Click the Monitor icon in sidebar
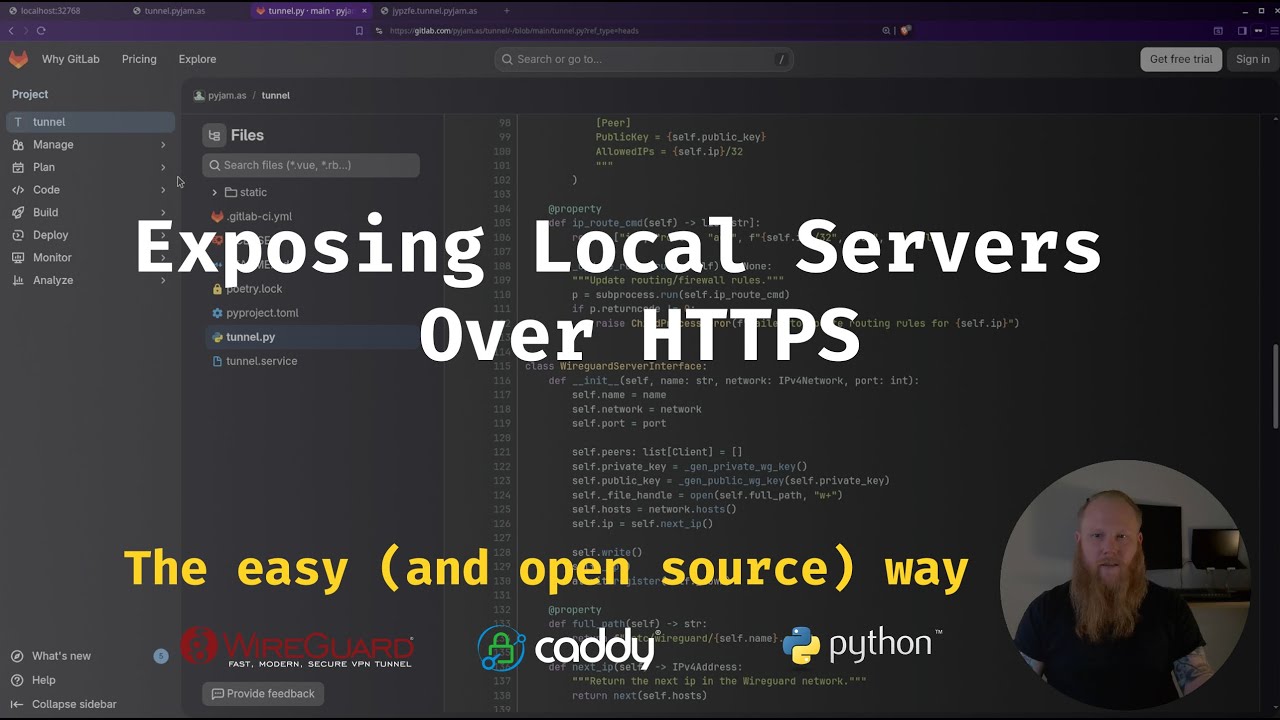The width and height of the screenshot is (1280, 720). tap(18, 257)
